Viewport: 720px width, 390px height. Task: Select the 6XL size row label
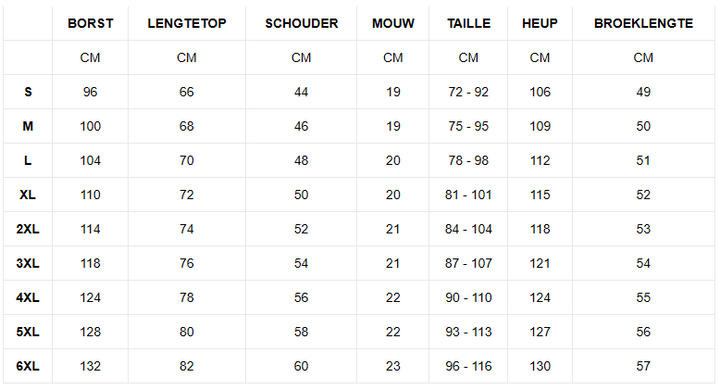coord(28,366)
